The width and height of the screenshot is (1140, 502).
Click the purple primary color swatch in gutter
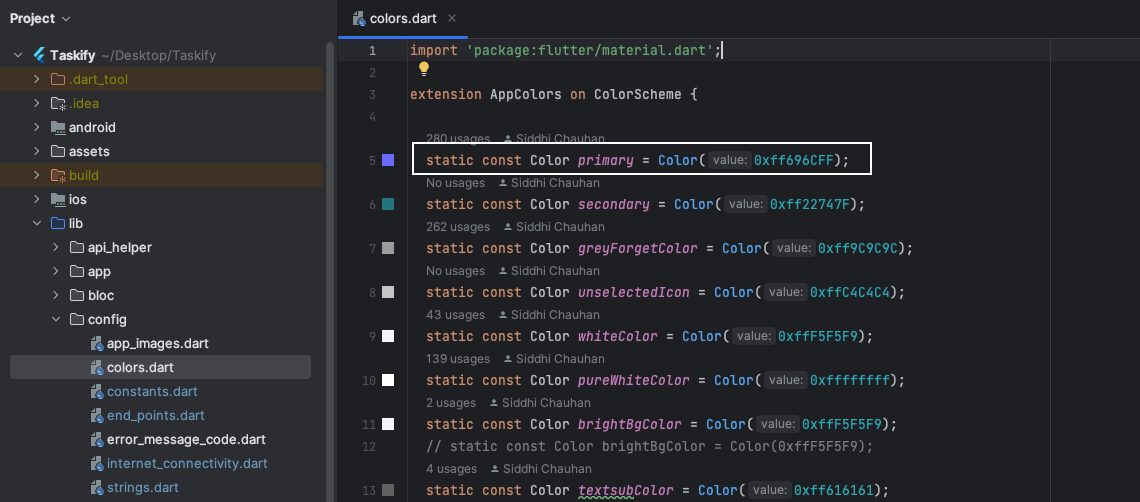point(388,160)
